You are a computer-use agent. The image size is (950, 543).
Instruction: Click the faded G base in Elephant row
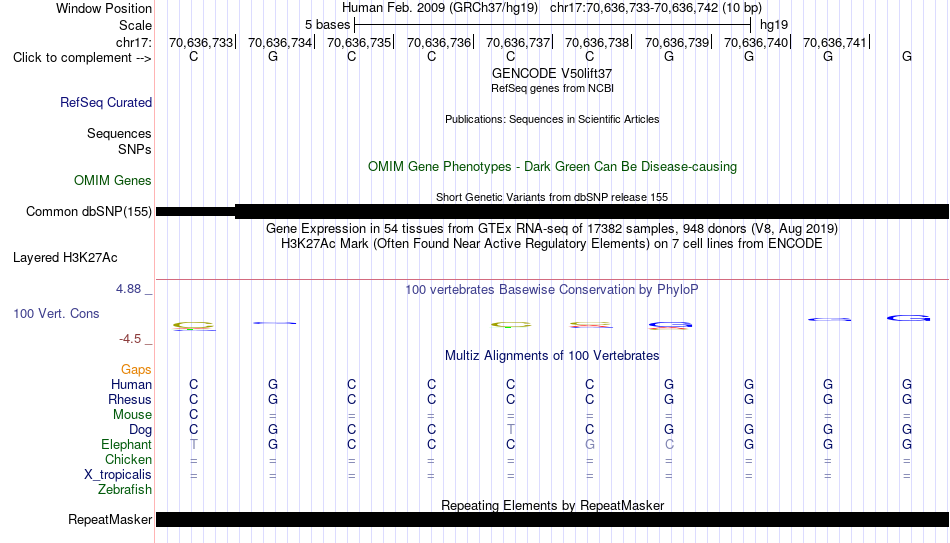click(x=590, y=444)
